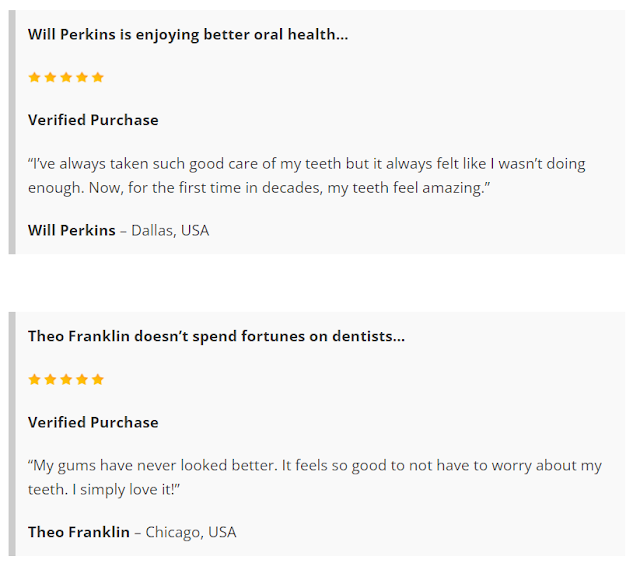Click fourth star in Theo Franklin rating
This screenshot has height=570, width=640.
[82, 379]
